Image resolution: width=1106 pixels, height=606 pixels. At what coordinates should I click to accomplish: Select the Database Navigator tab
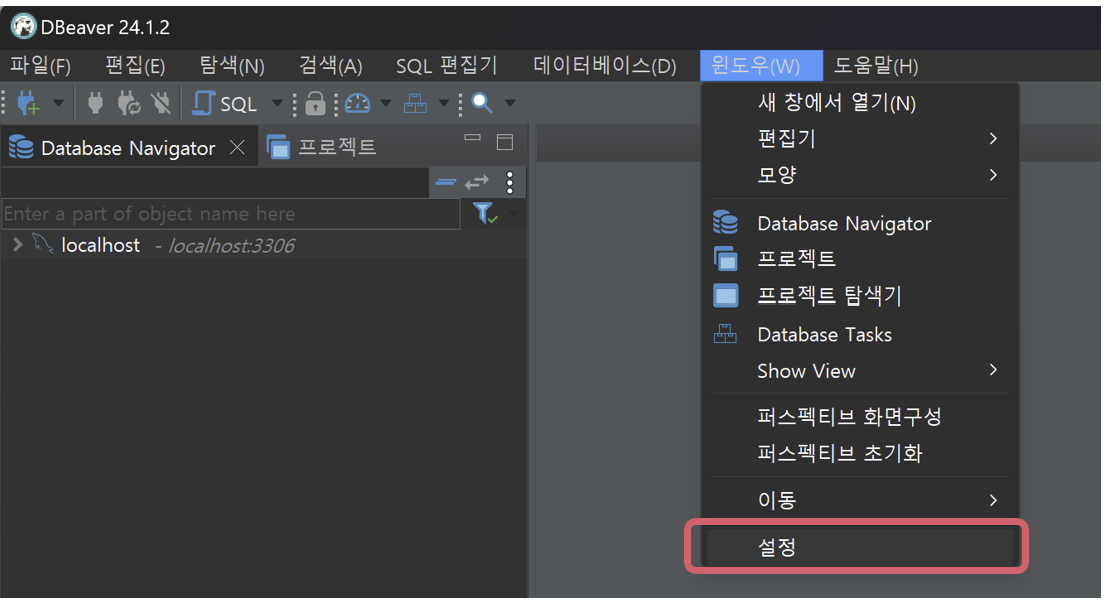click(128, 148)
